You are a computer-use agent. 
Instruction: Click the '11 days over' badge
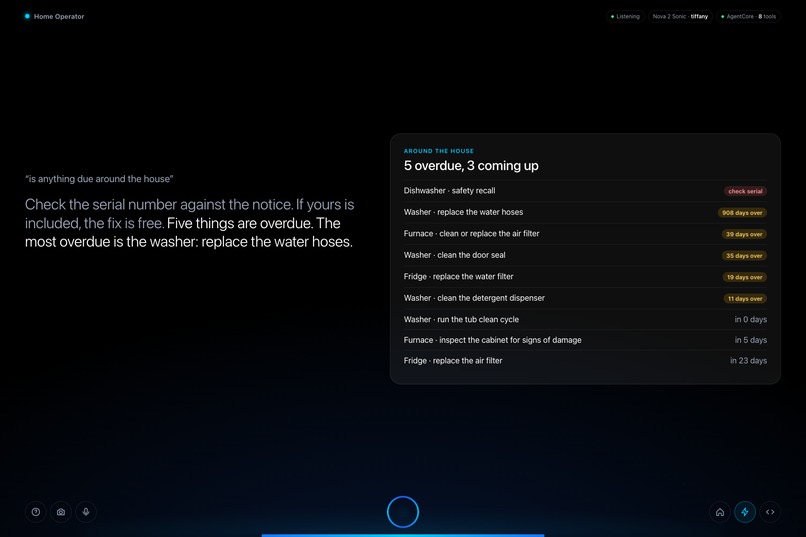[745, 299]
